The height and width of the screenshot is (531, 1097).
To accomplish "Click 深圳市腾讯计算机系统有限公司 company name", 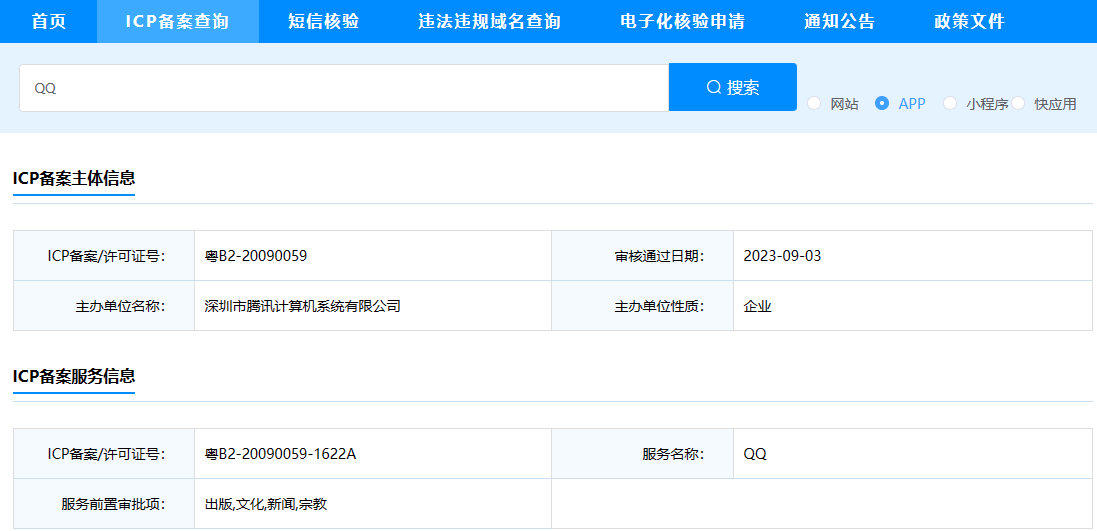I will (302, 306).
